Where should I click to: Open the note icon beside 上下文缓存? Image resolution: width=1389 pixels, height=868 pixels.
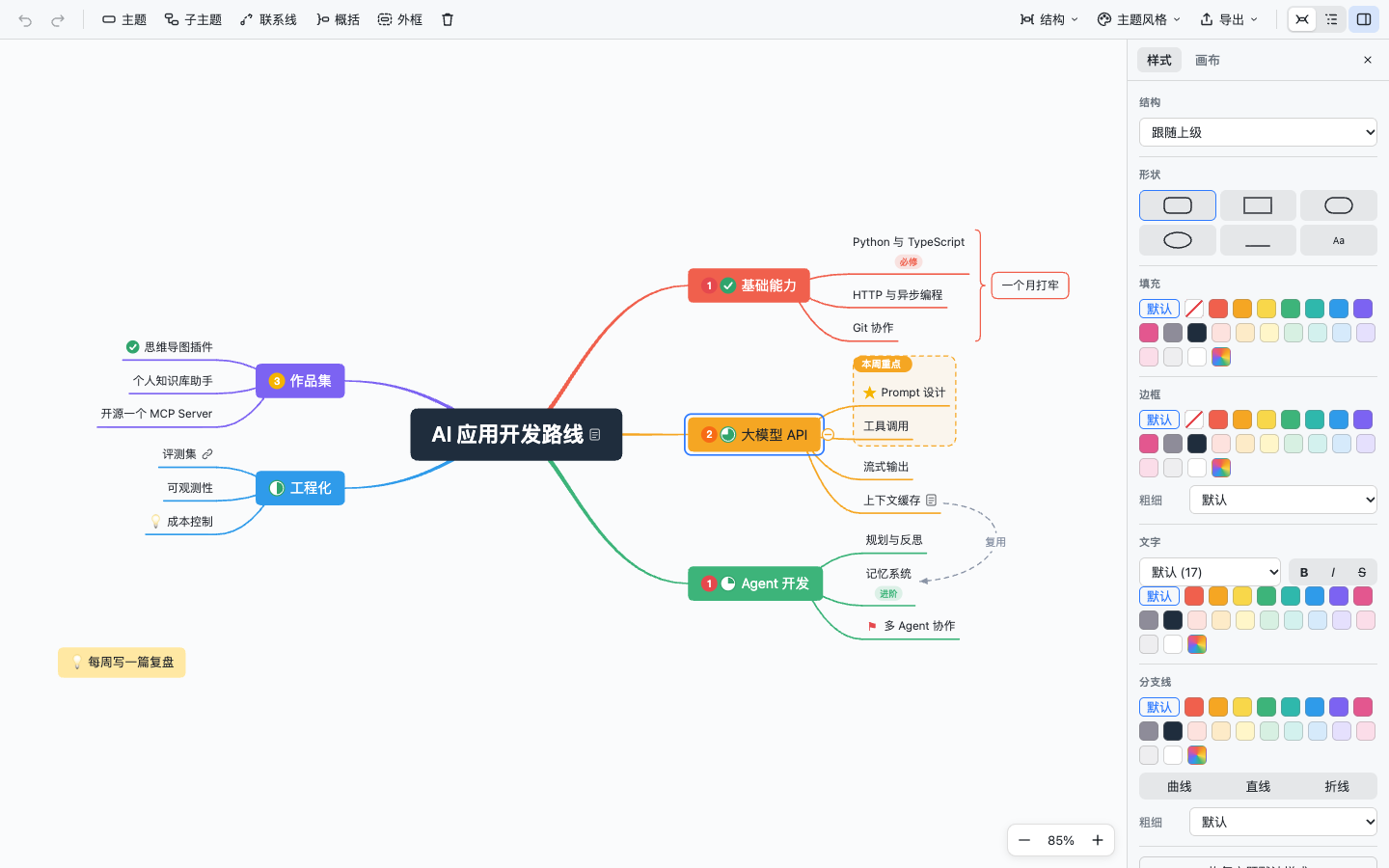(x=931, y=501)
